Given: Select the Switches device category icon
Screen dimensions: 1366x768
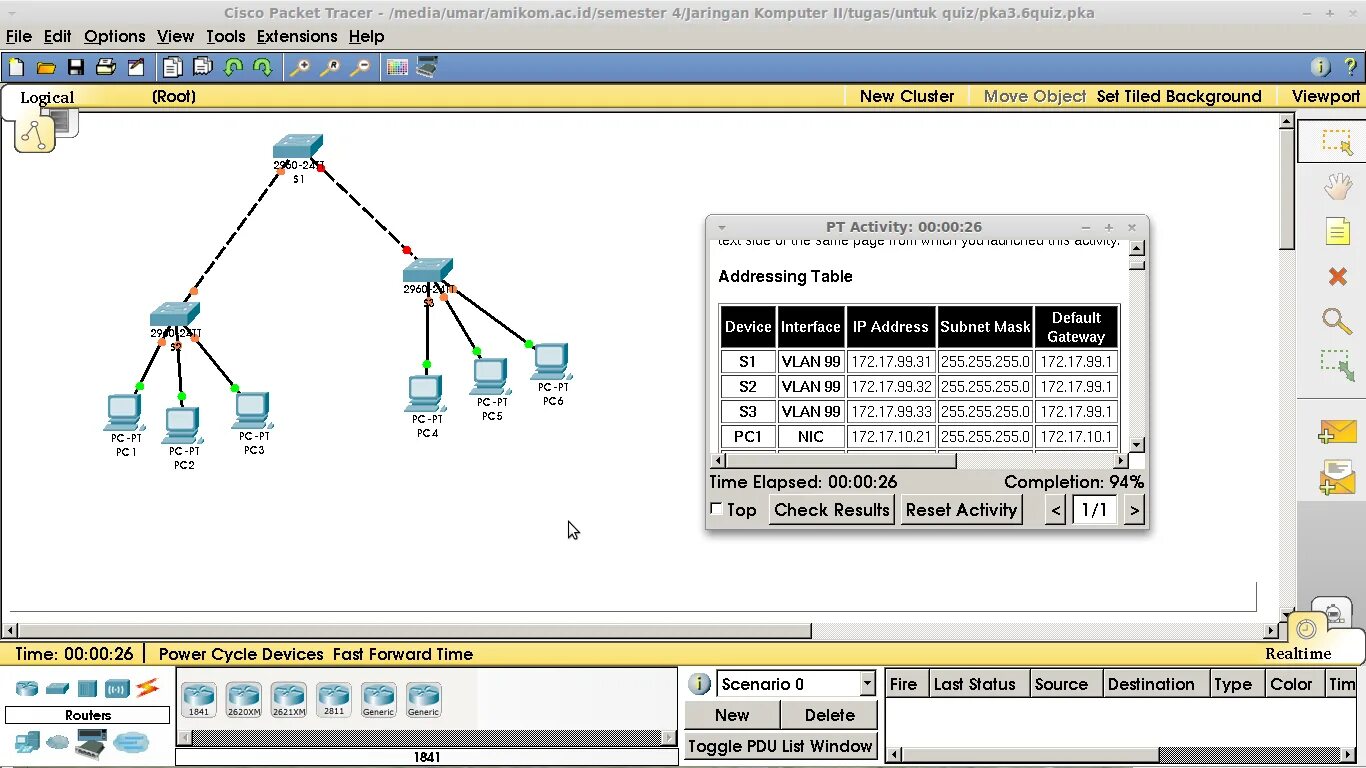Looking at the screenshot, I should click(57, 688).
